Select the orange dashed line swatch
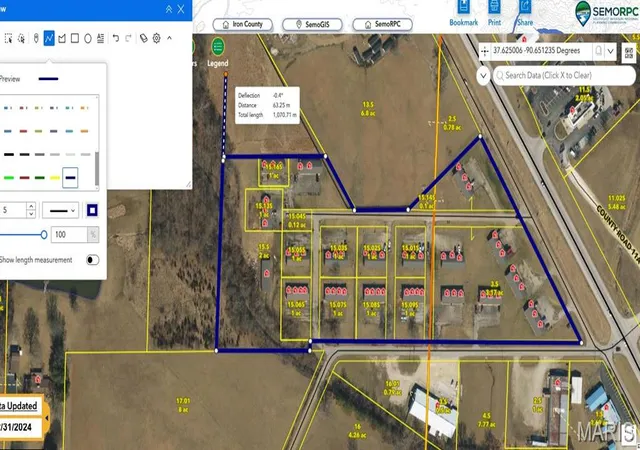Image resolution: width=640 pixels, height=450 pixels. (x=84, y=108)
